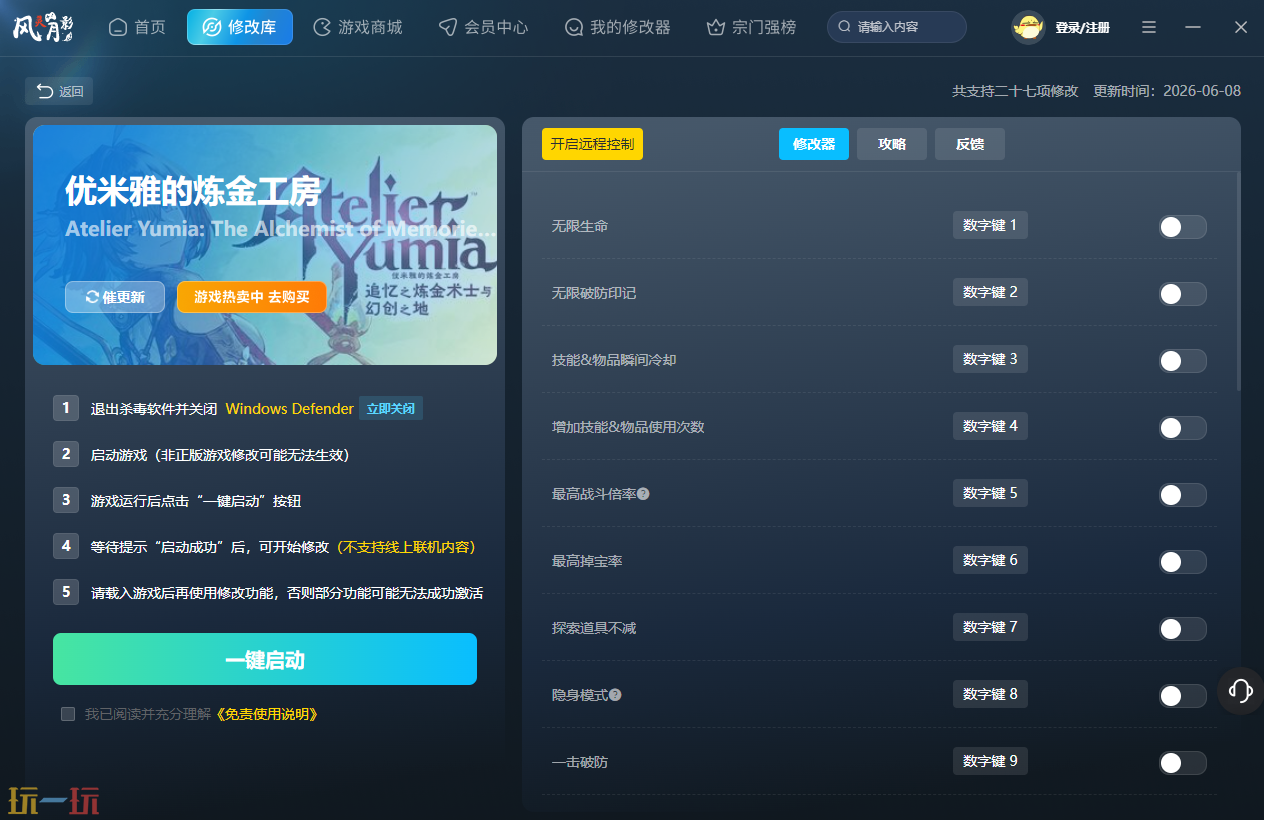Click hotkey 数字键 4 button
1264x820 pixels.
990,426
